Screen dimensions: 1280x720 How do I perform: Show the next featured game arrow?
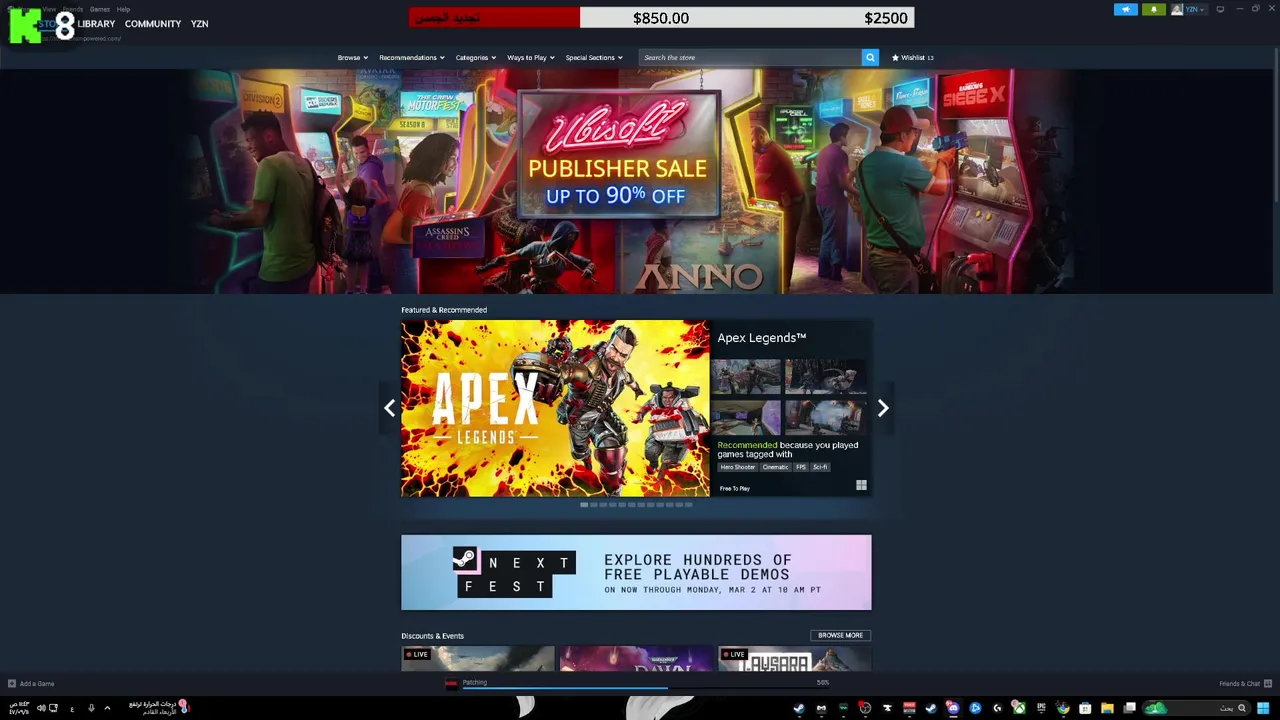coord(883,408)
